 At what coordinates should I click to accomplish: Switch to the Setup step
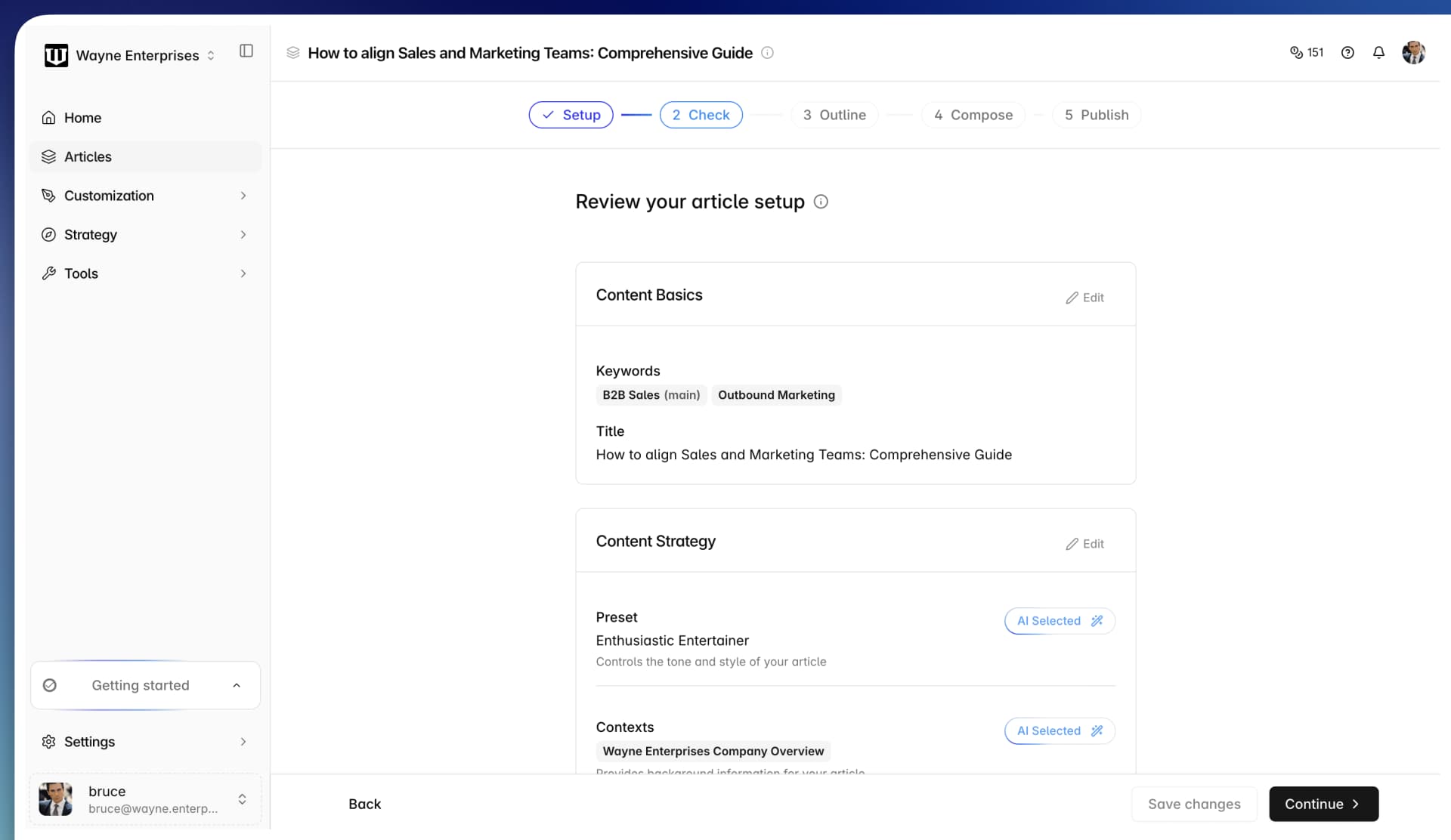[x=571, y=115]
